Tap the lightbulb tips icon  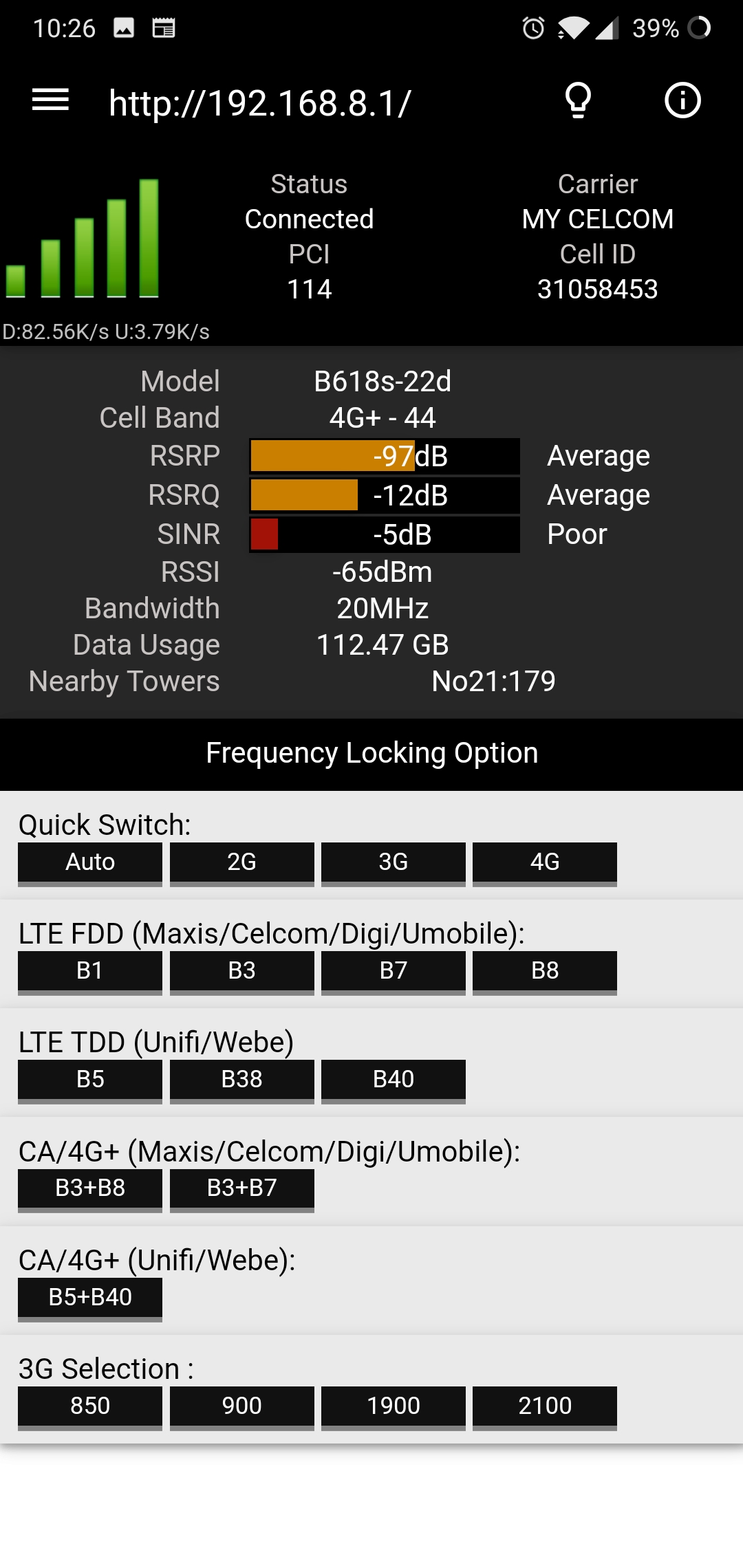[578, 100]
